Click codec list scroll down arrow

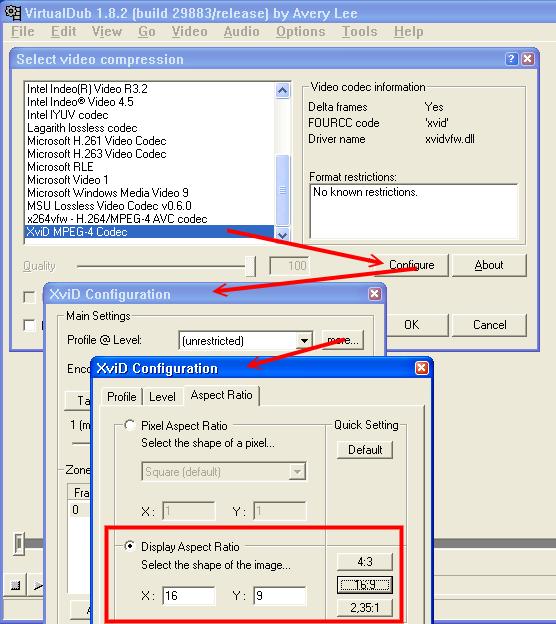[282, 235]
